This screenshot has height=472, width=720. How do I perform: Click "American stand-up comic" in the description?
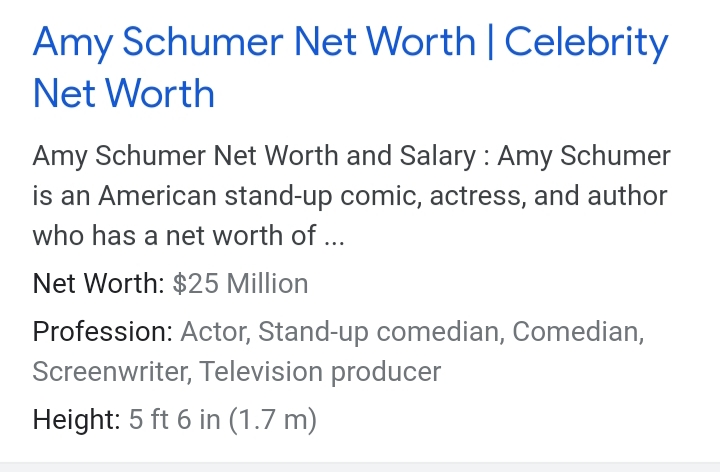click(x=245, y=196)
